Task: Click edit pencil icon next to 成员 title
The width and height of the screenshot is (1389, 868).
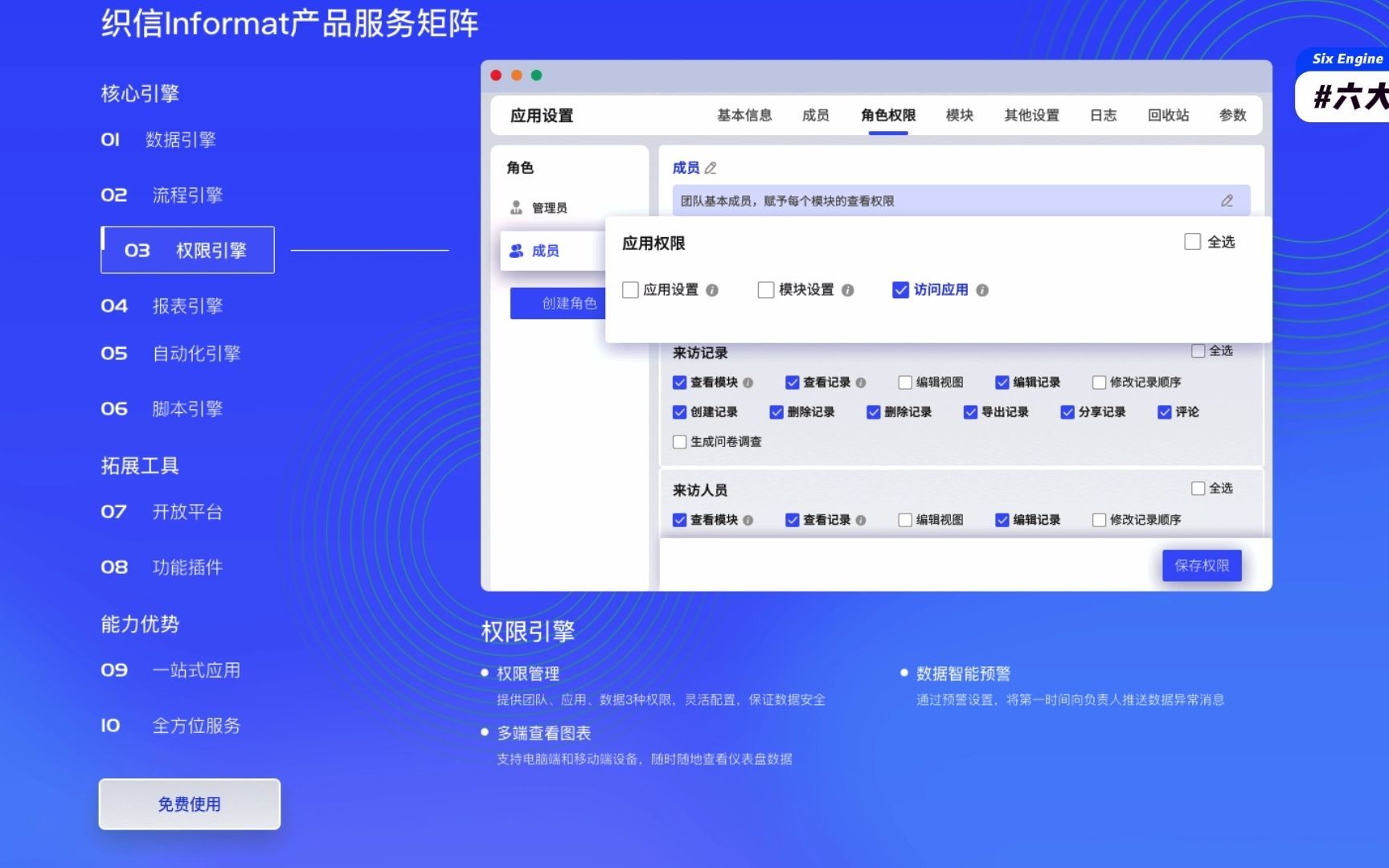Action: [x=711, y=168]
